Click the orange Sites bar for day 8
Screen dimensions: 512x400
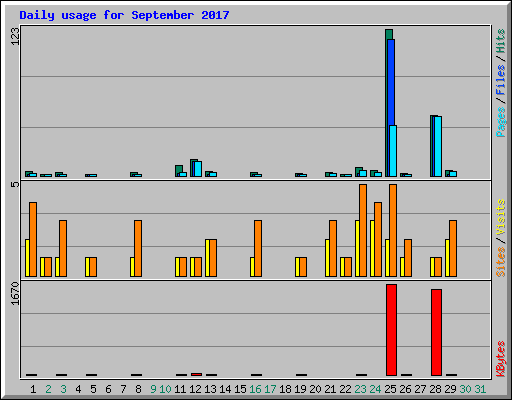coord(138,248)
